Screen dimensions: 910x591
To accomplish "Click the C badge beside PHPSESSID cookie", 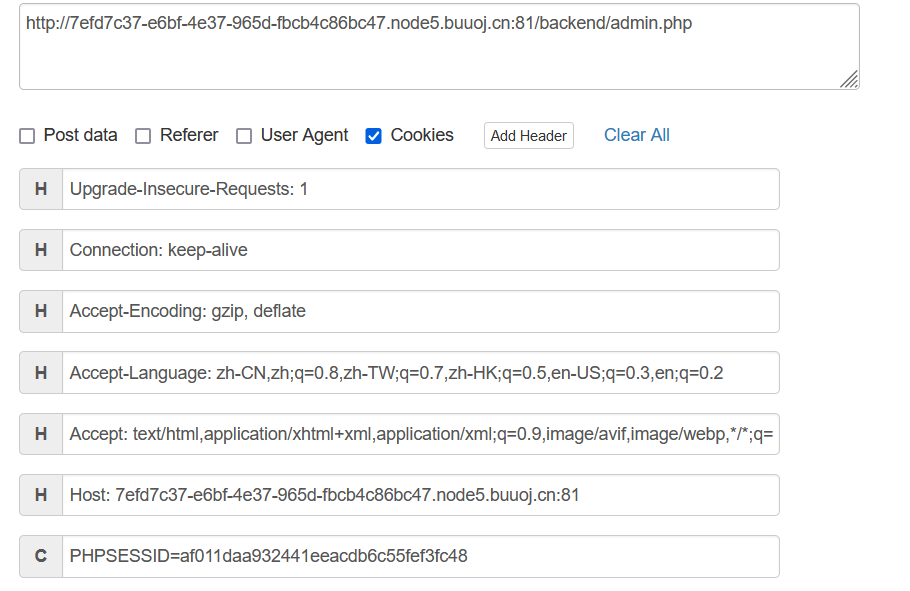I will coord(41,556).
